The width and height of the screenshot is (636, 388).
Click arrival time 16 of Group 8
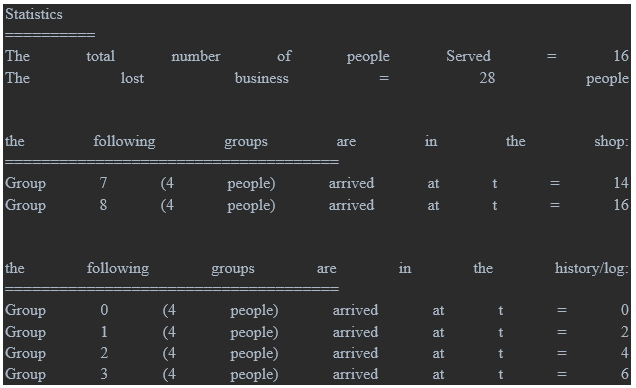point(621,205)
